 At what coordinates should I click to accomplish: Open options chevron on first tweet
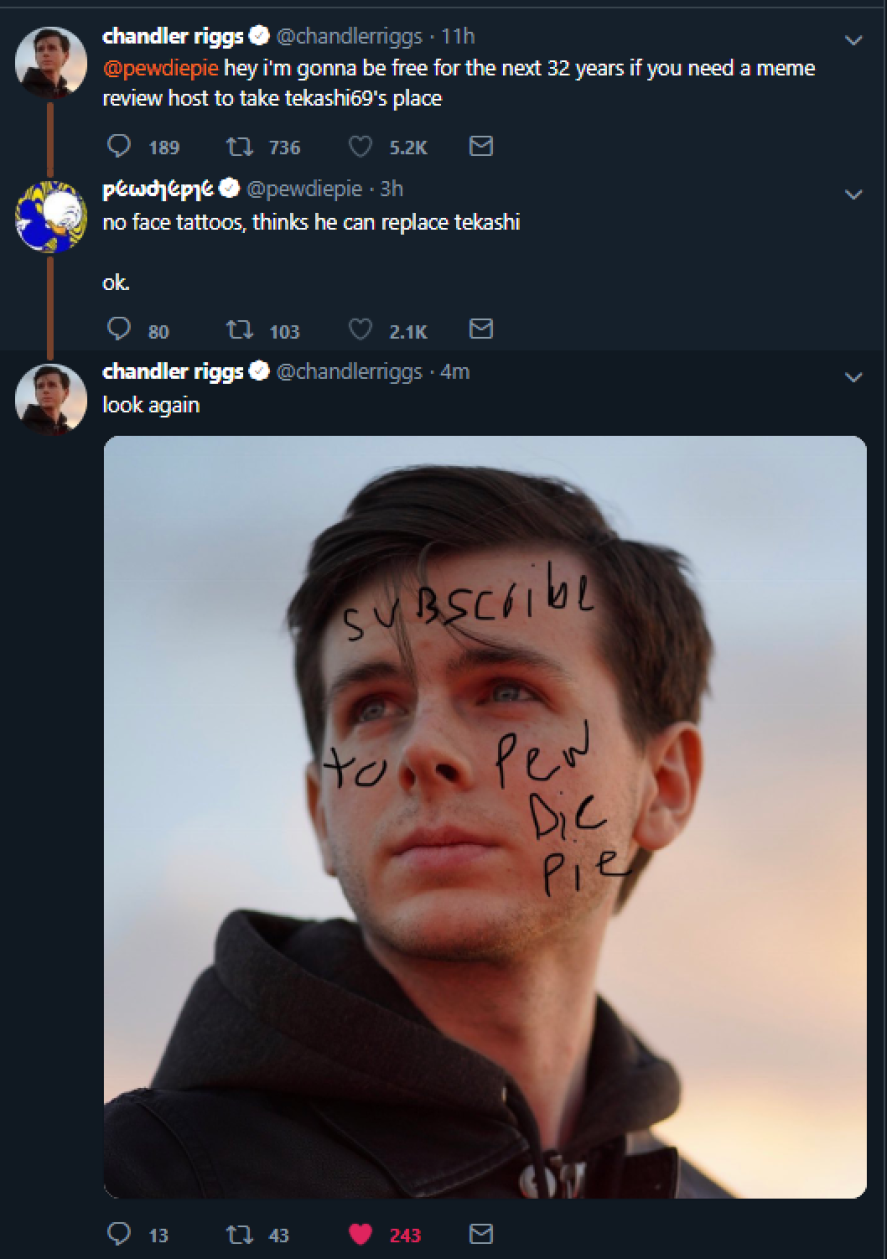(x=853, y=41)
